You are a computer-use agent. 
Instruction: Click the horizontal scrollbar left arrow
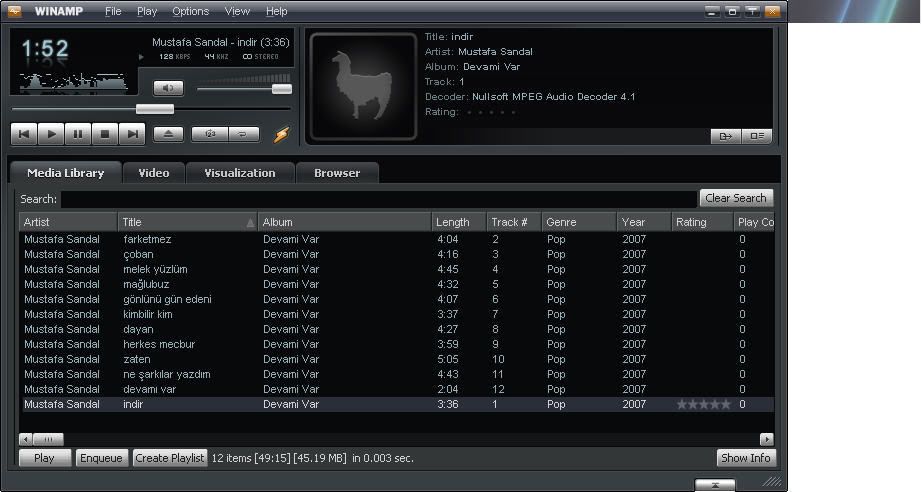pyautogui.click(x=25, y=439)
